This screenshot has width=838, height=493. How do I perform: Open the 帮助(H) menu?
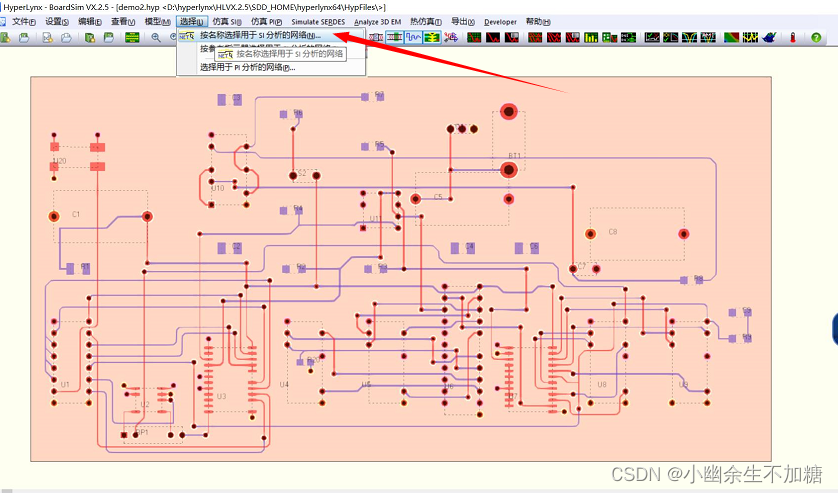(x=538, y=21)
